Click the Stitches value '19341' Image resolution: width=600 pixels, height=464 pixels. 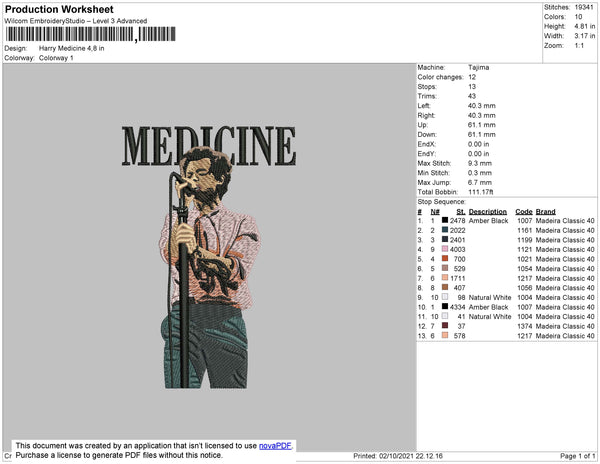click(584, 7)
